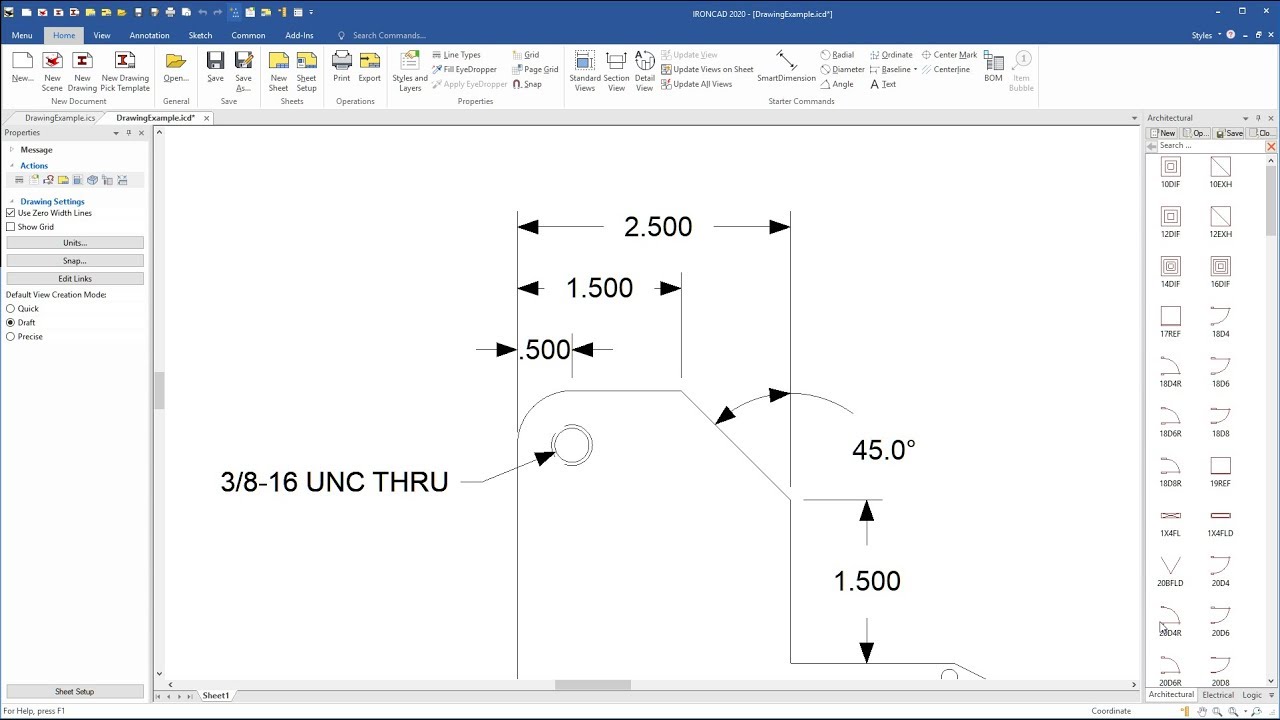This screenshot has height=720, width=1280.
Task: Switch to the Annotation ribbon tab
Action: click(149, 35)
